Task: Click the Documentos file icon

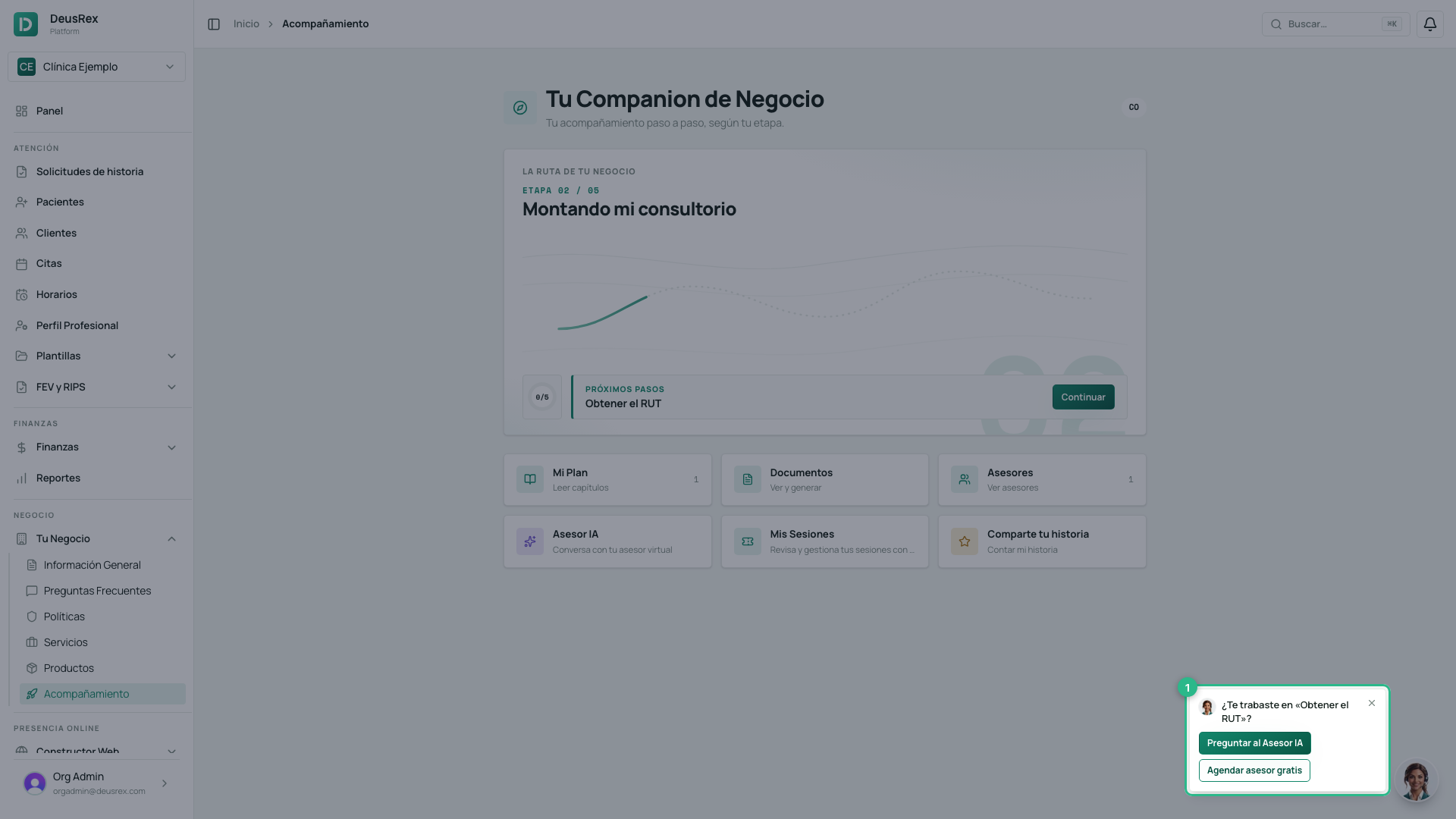Action: pyautogui.click(x=748, y=479)
